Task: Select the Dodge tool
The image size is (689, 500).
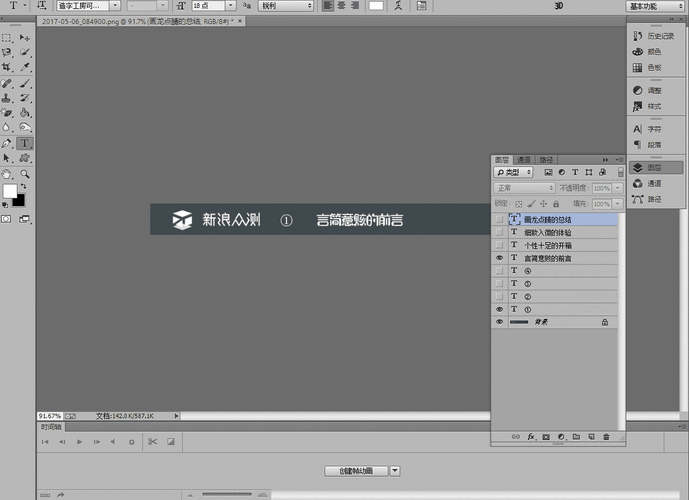Action: (x=25, y=128)
